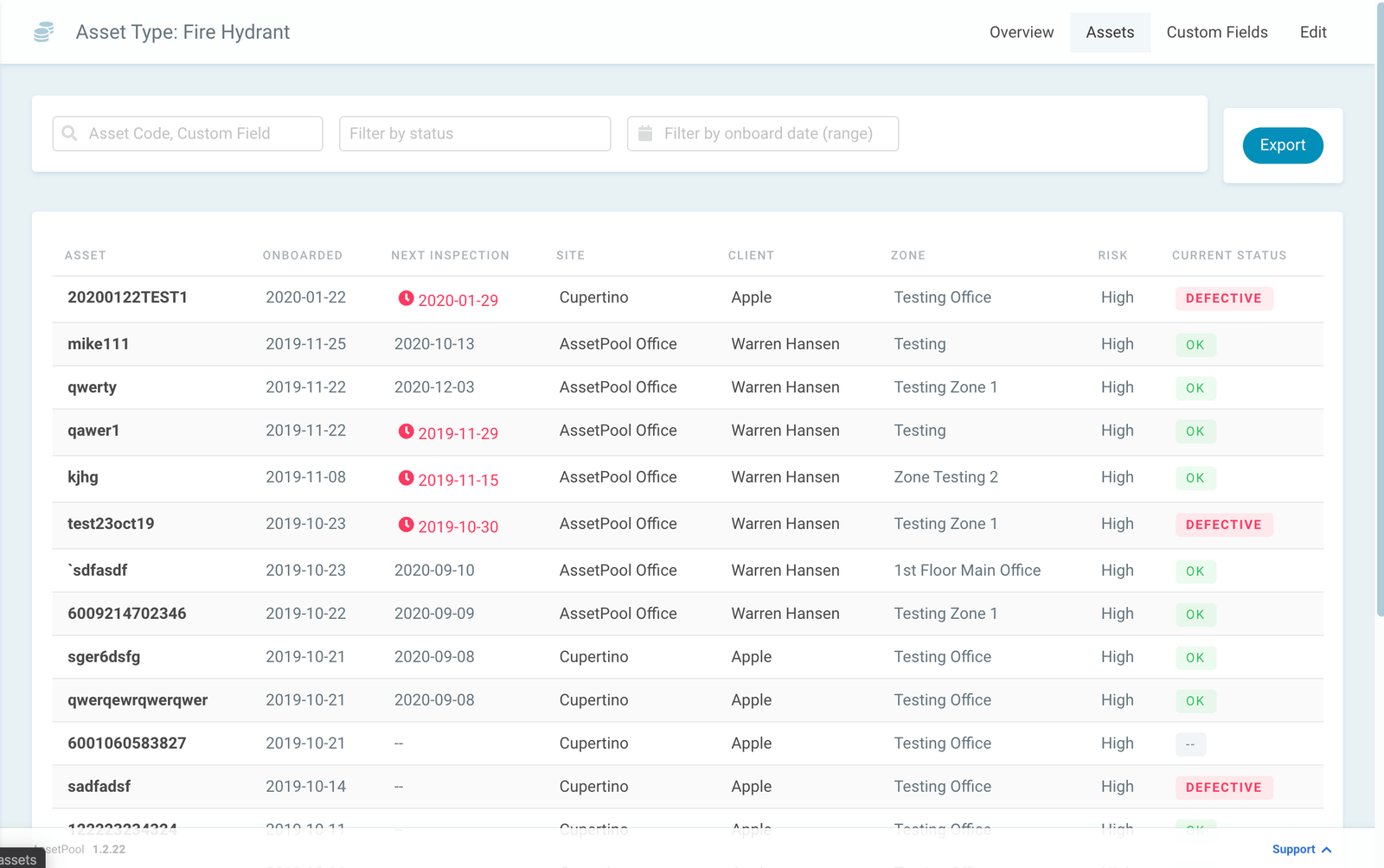Open asset 6009214702346
This screenshot has height=868, width=1384.
[x=127, y=614]
